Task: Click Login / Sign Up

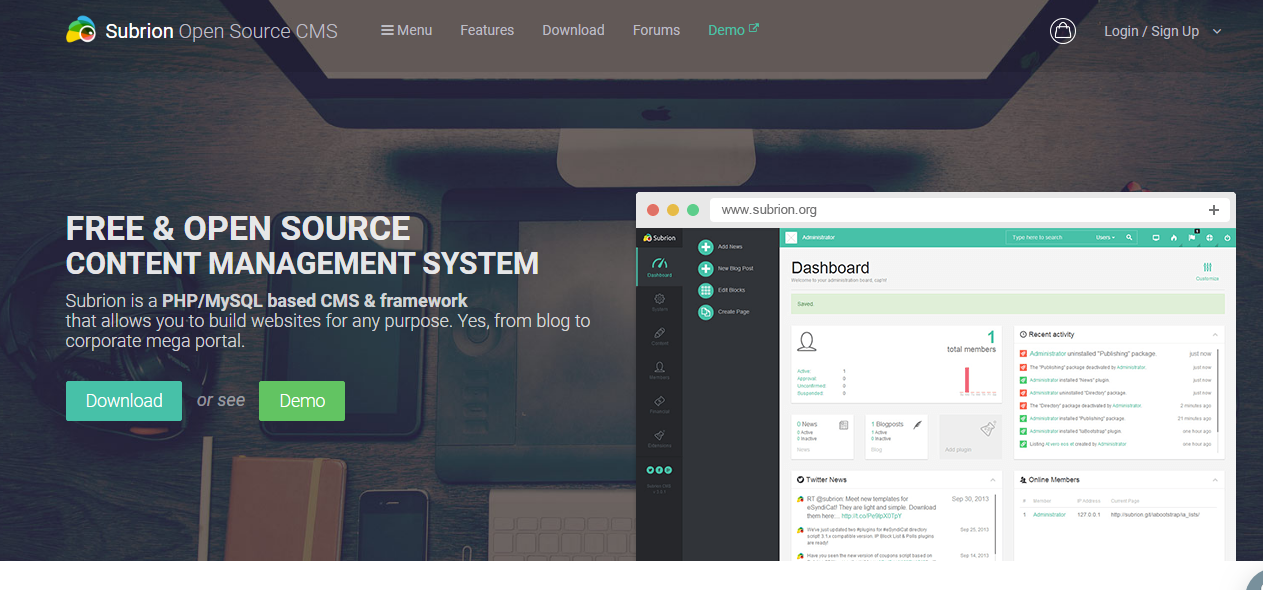Action: (x=1151, y=31)
